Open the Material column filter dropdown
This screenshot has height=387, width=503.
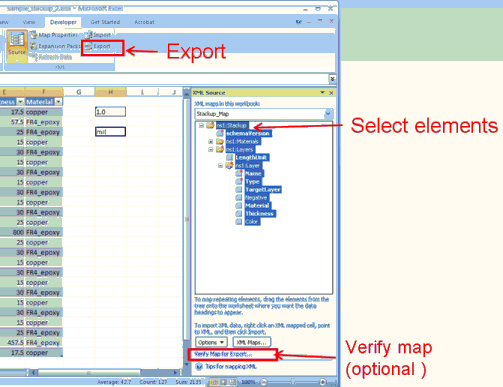(59, 102)
